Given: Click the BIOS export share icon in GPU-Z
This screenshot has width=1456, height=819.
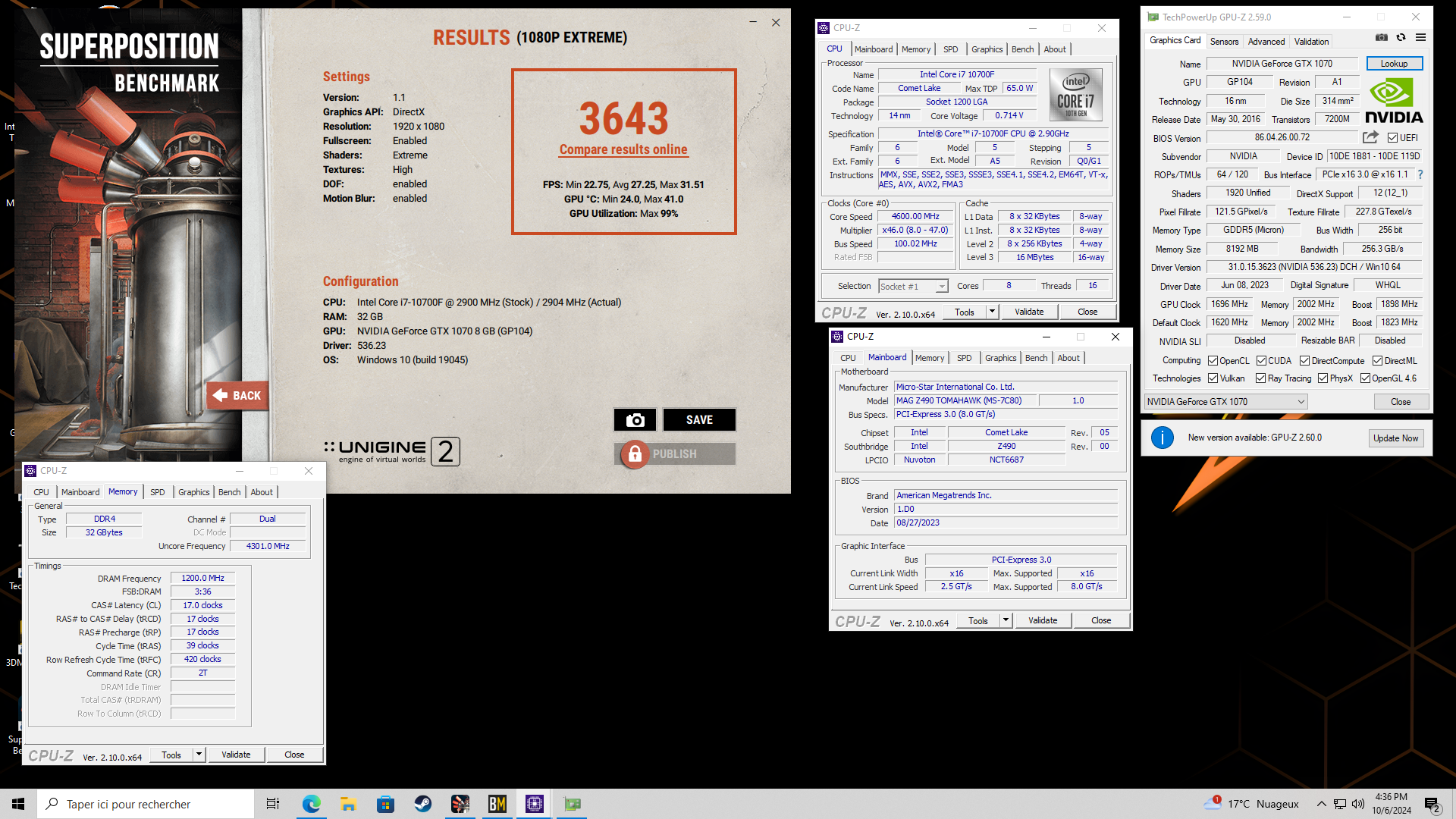Looking at the screenshot, I should pyautogui.click(x=1370, y=137).
